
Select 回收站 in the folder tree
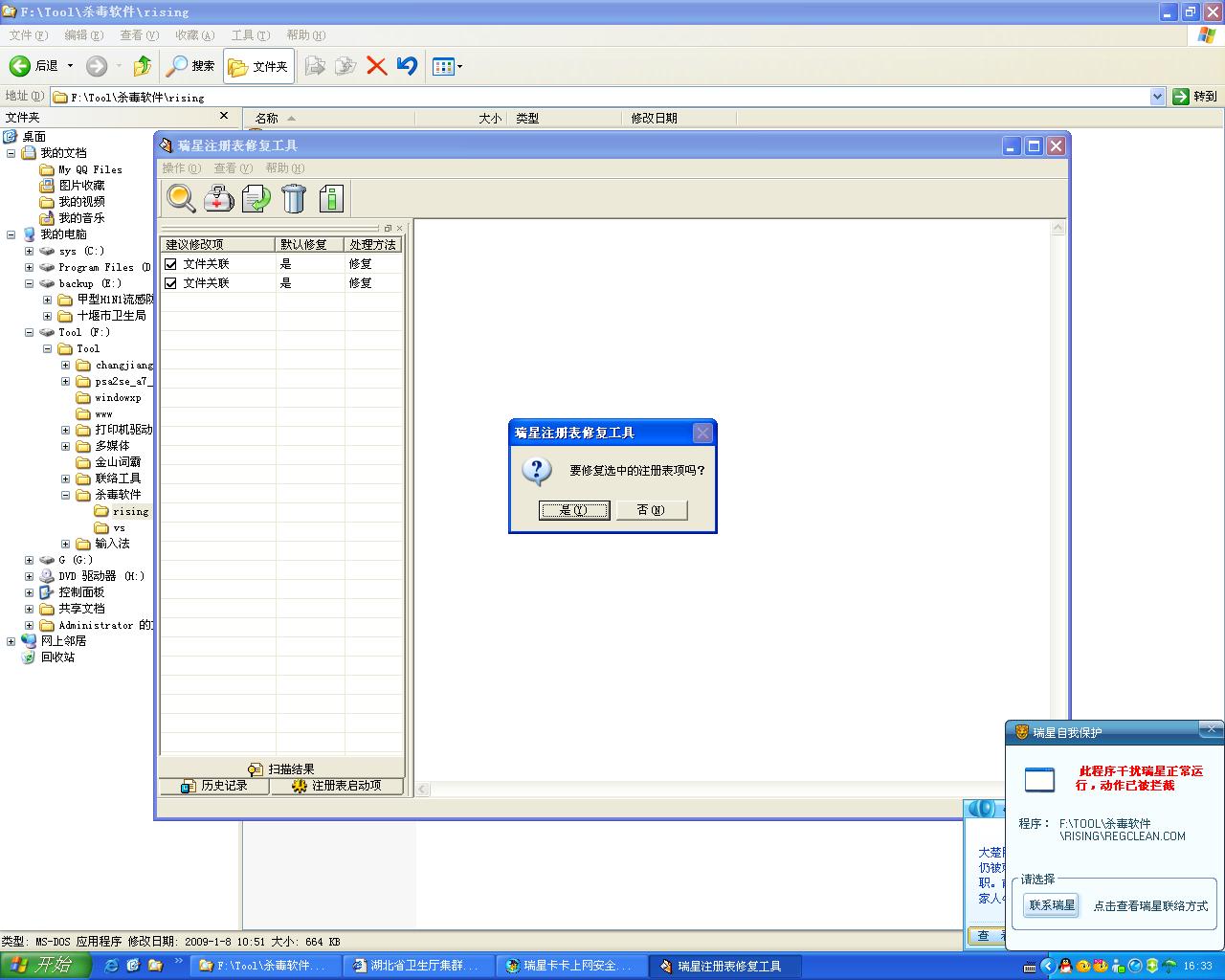coord(57,657)
